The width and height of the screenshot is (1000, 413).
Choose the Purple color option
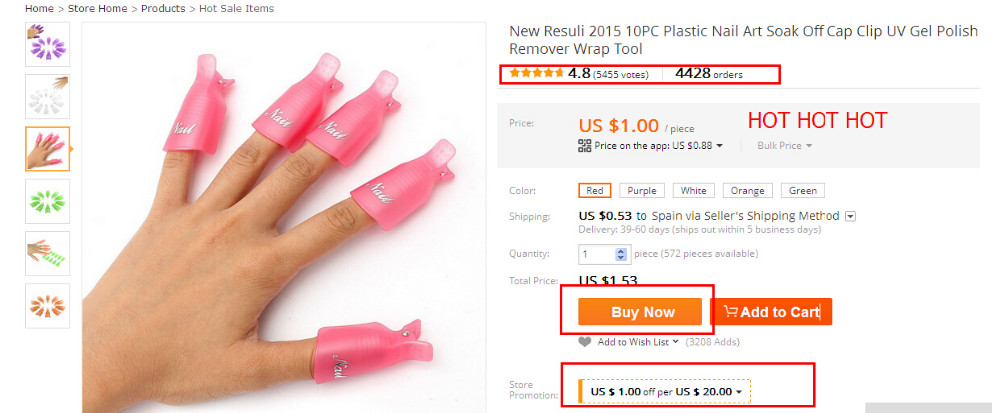641,191
